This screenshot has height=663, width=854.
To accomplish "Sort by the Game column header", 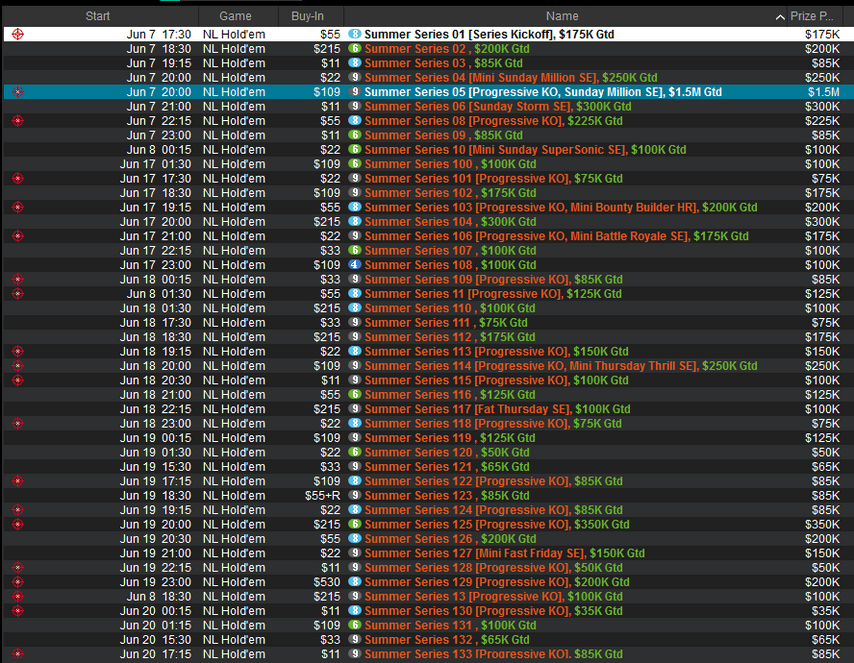I will coord(235,16).
